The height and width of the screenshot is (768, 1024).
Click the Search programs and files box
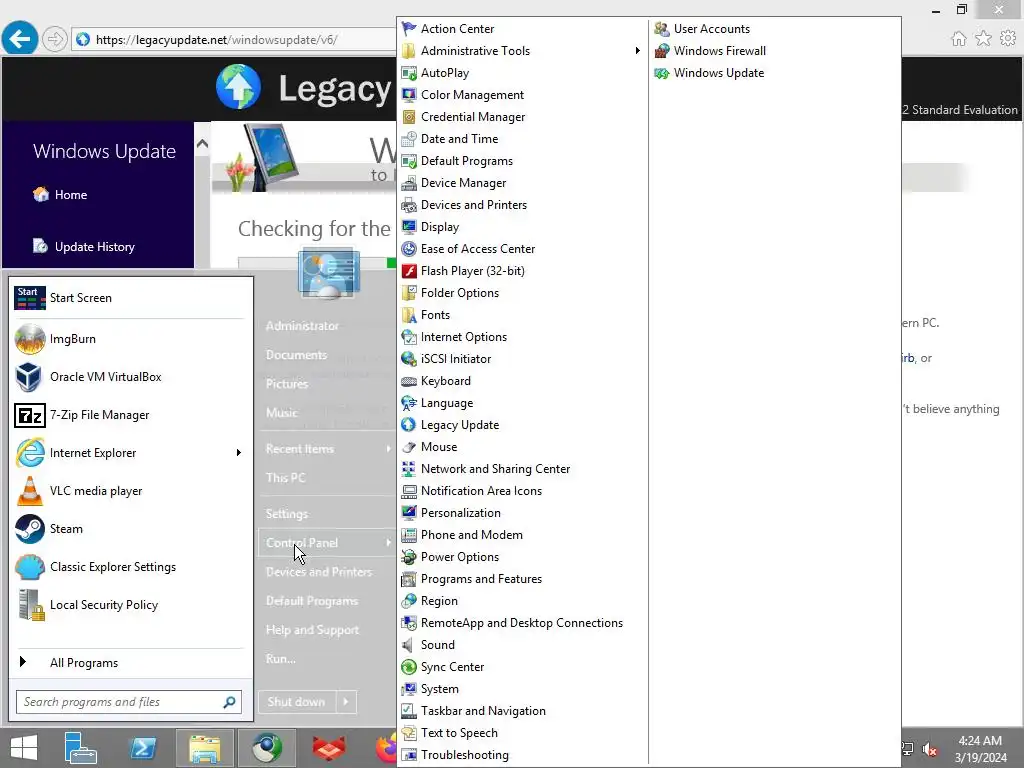click(129, 702)
